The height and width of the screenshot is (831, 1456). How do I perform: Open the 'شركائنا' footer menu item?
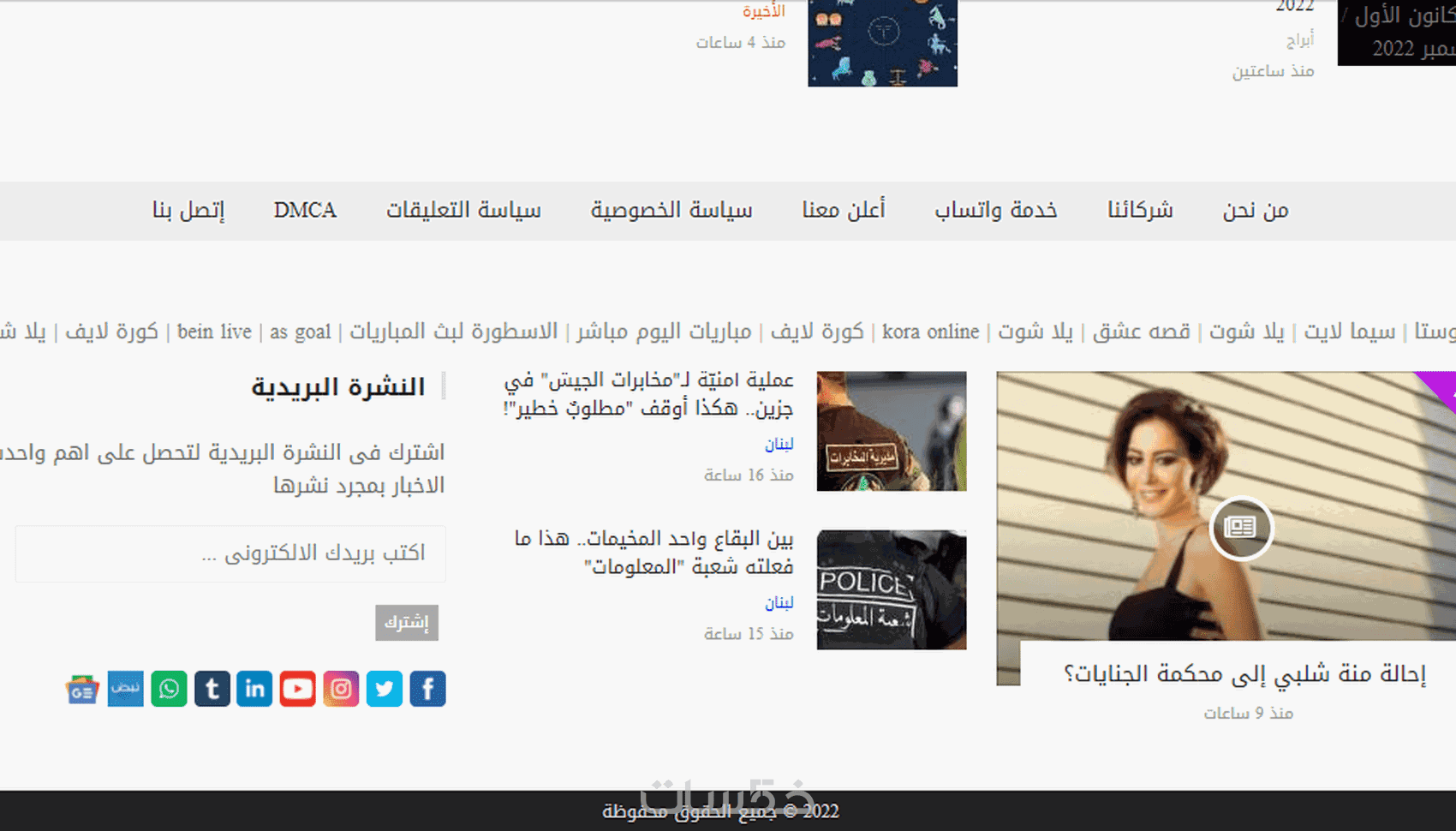1140,211
